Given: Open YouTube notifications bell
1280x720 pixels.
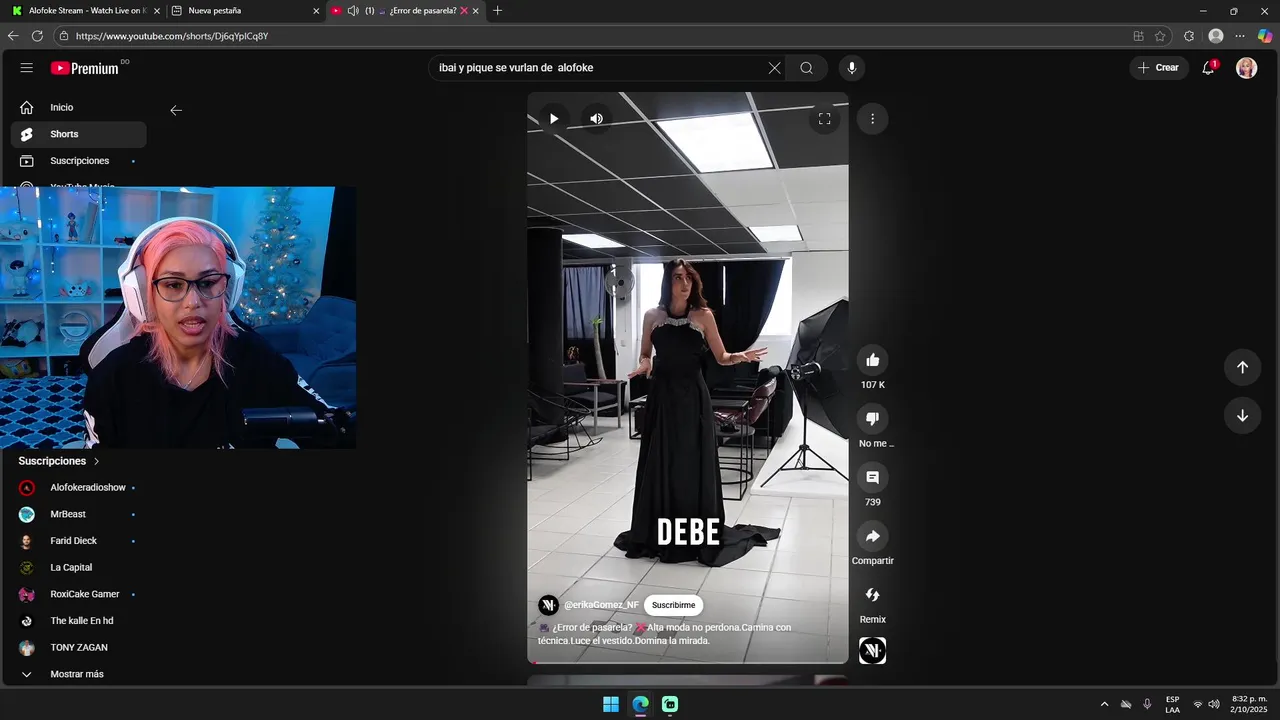Looking at the screenshot, I should 1209,68.
